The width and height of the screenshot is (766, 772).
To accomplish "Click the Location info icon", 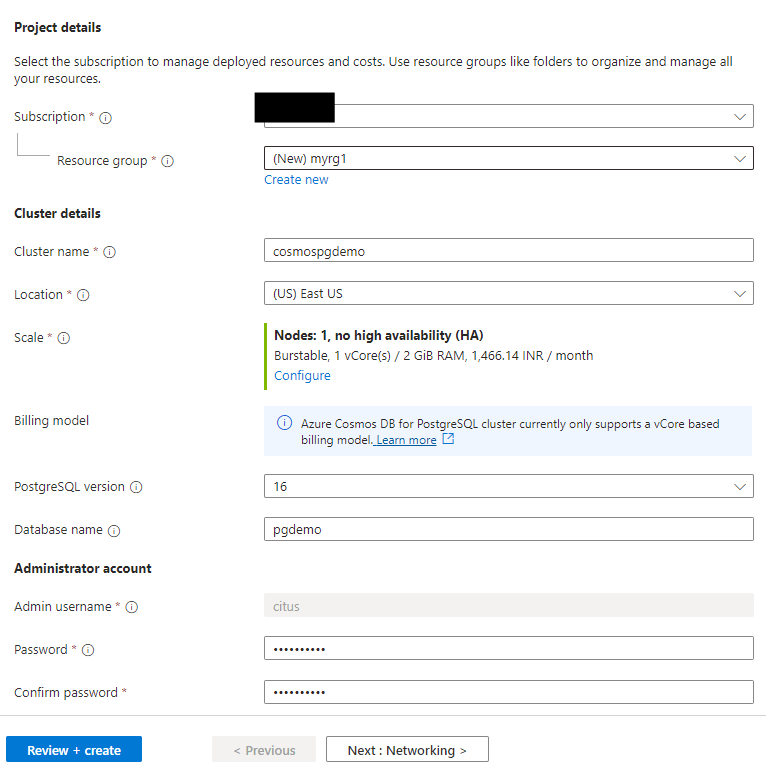I will pos(83,295).
